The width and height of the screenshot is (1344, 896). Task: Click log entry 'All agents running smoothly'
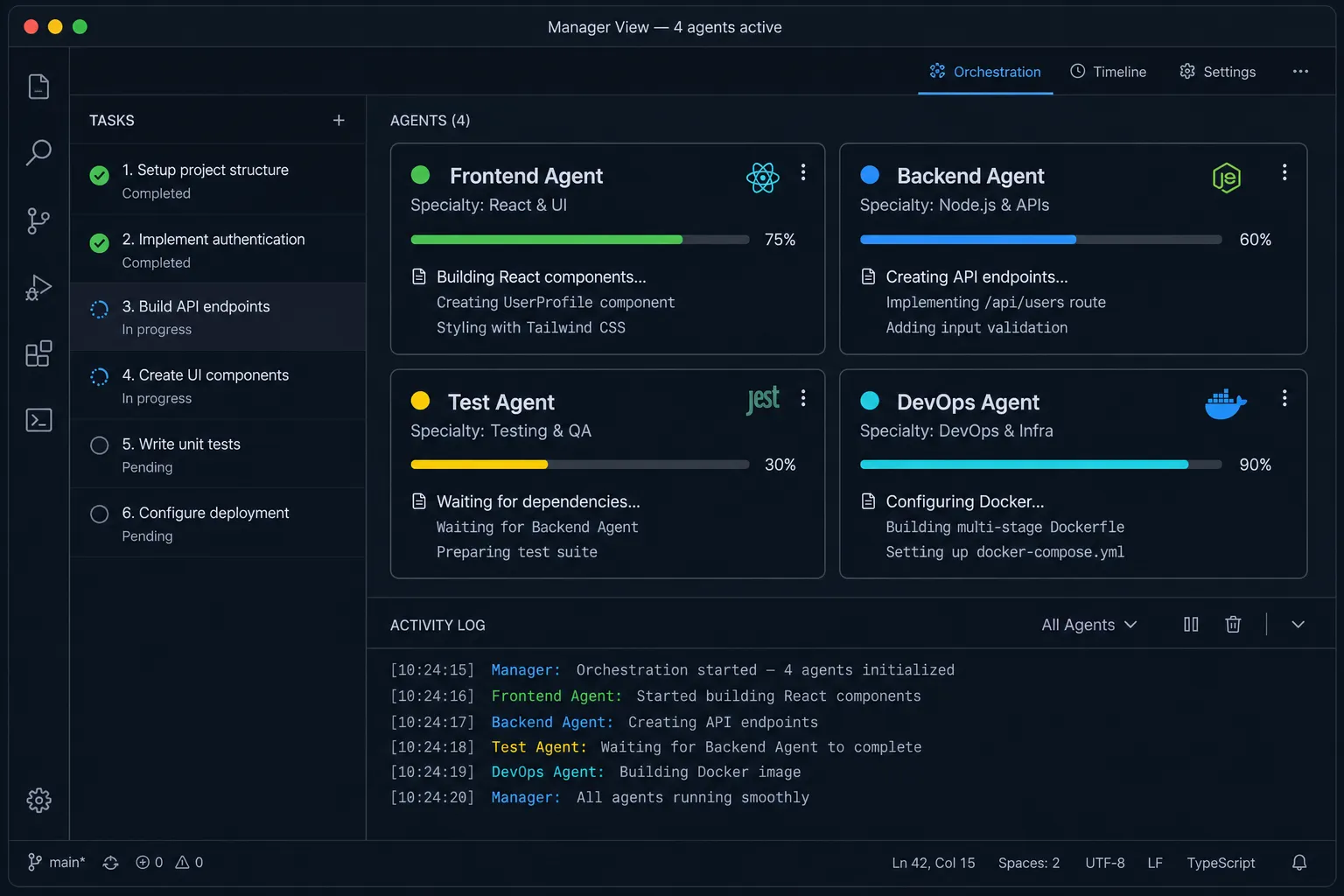tap(693, 797)
